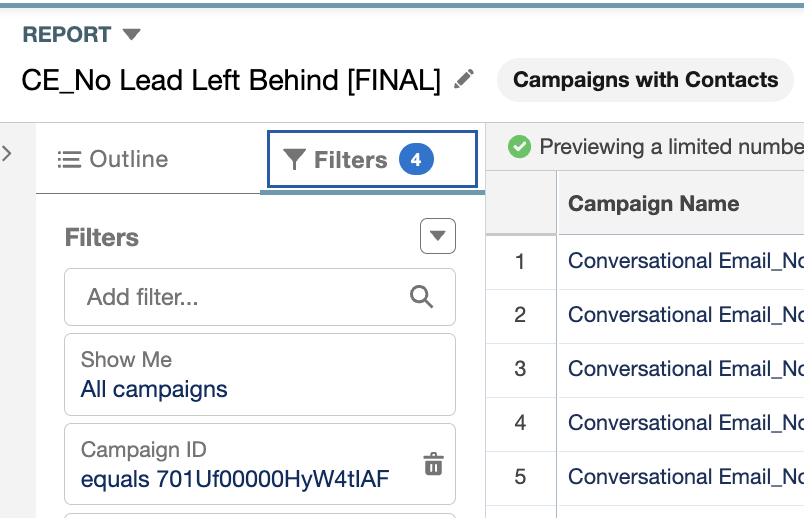804x518 pixels.
Task: Open the REPORT dropdown arrow
Action: (x=132, y=34)
